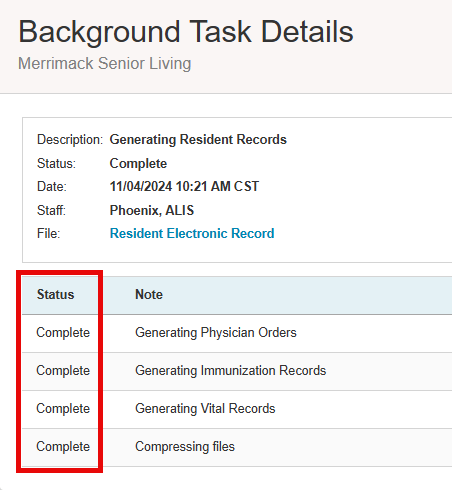This screenshot has width=452, height=490.
Task: Click Complete status for Compressing files
Action: (x=63, y=447)
